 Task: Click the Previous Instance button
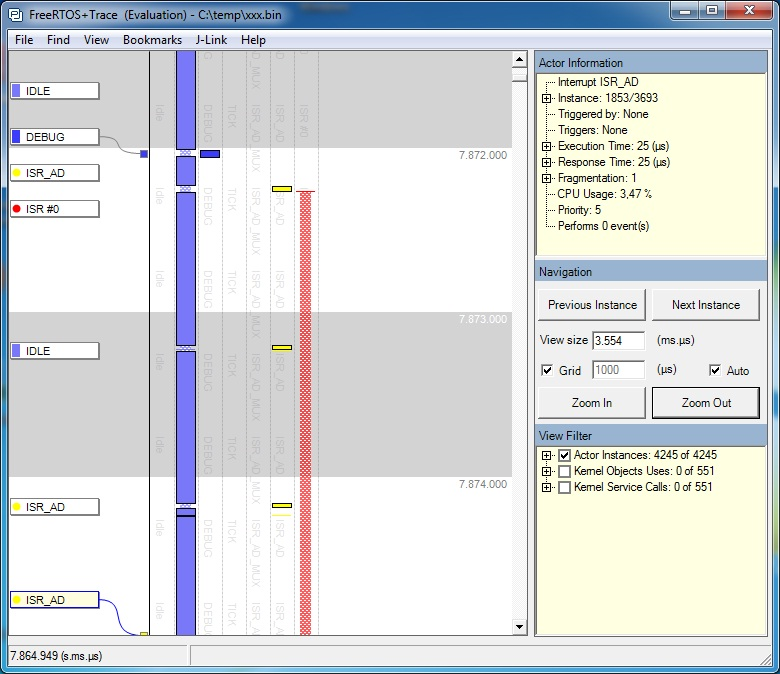(592, 305)
